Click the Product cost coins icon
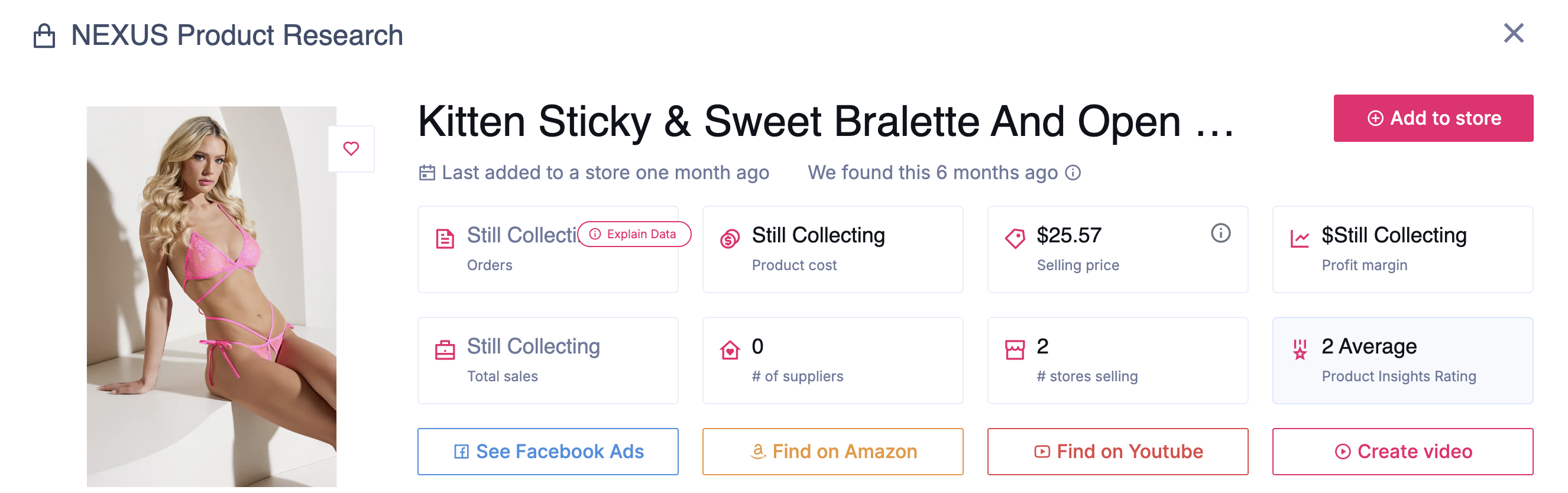Viewport: 1568px width, 493px height. point(730,239)
